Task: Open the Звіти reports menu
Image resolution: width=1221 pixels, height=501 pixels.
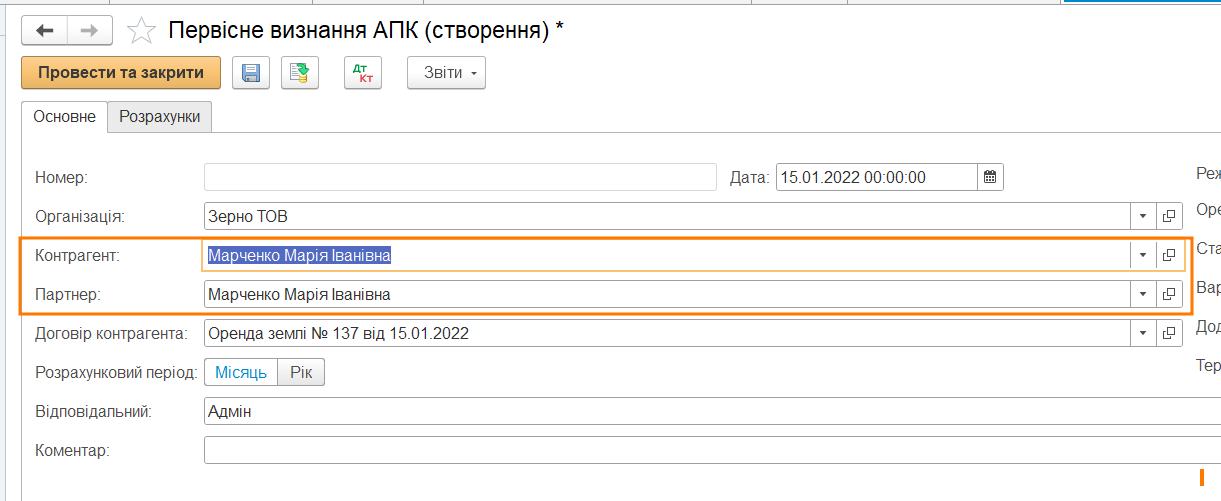Action: tap(446, 73)
